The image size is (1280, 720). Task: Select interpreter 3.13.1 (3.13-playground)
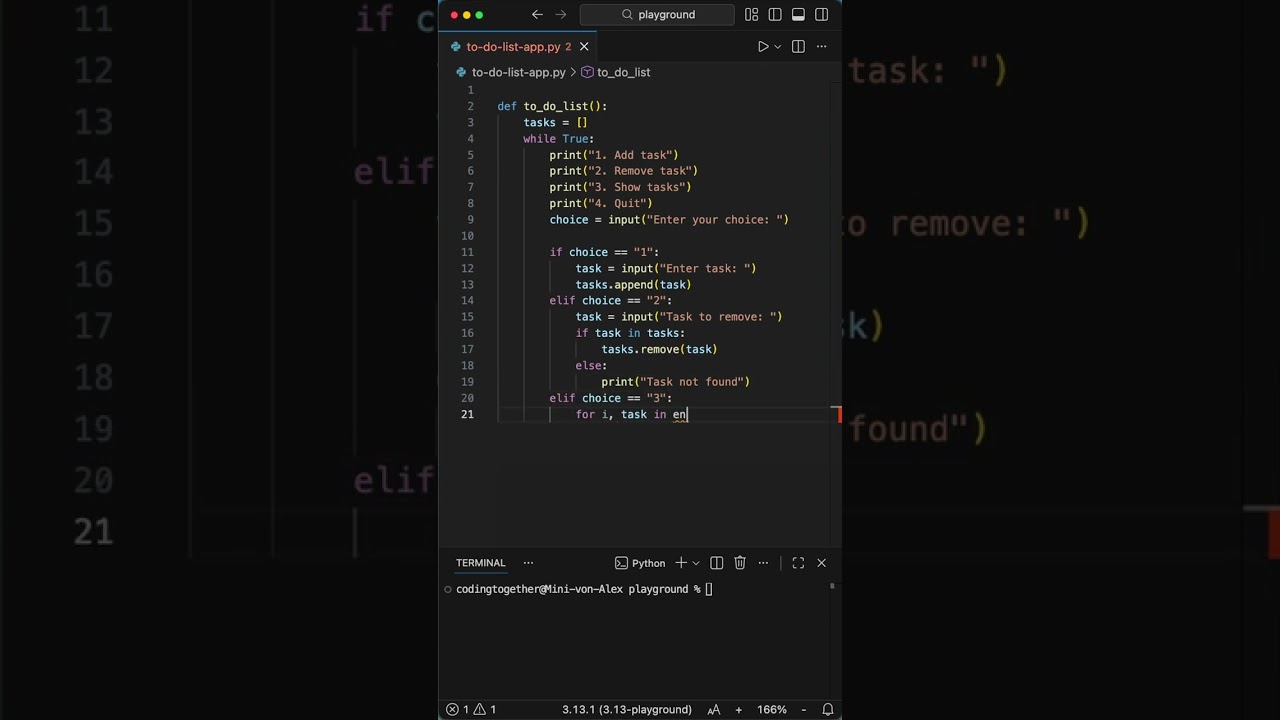pyautogui.click(x=627, y=709)
